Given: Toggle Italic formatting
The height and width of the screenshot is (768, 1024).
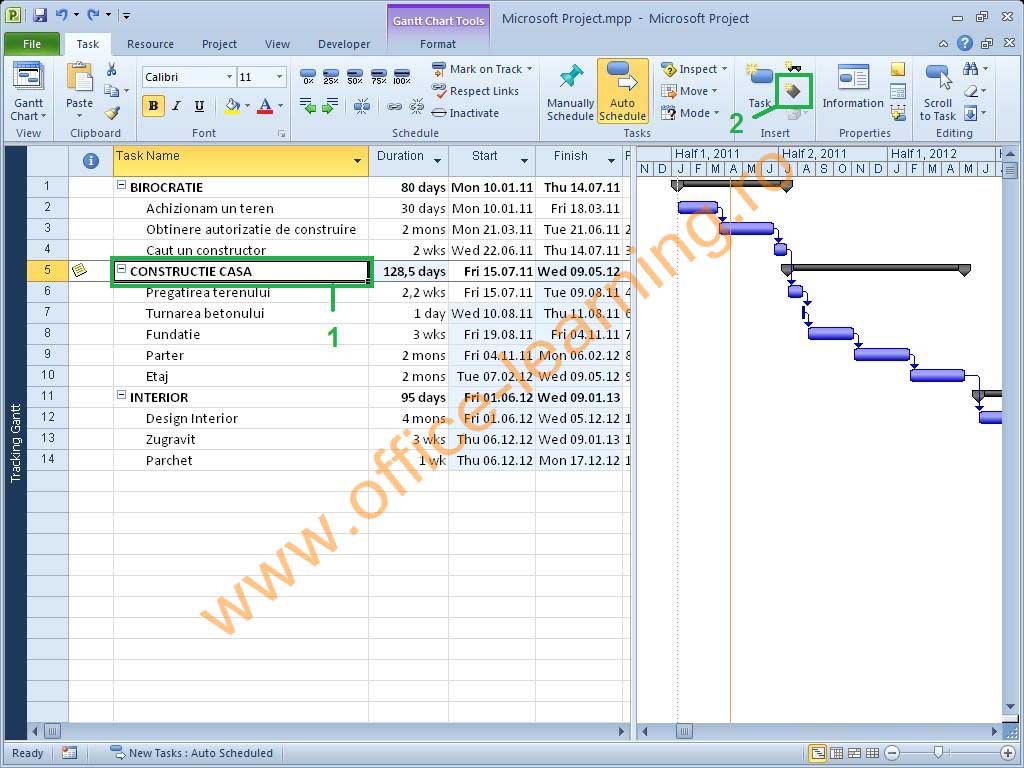Looking at the screenshot, I should (176, 105).
